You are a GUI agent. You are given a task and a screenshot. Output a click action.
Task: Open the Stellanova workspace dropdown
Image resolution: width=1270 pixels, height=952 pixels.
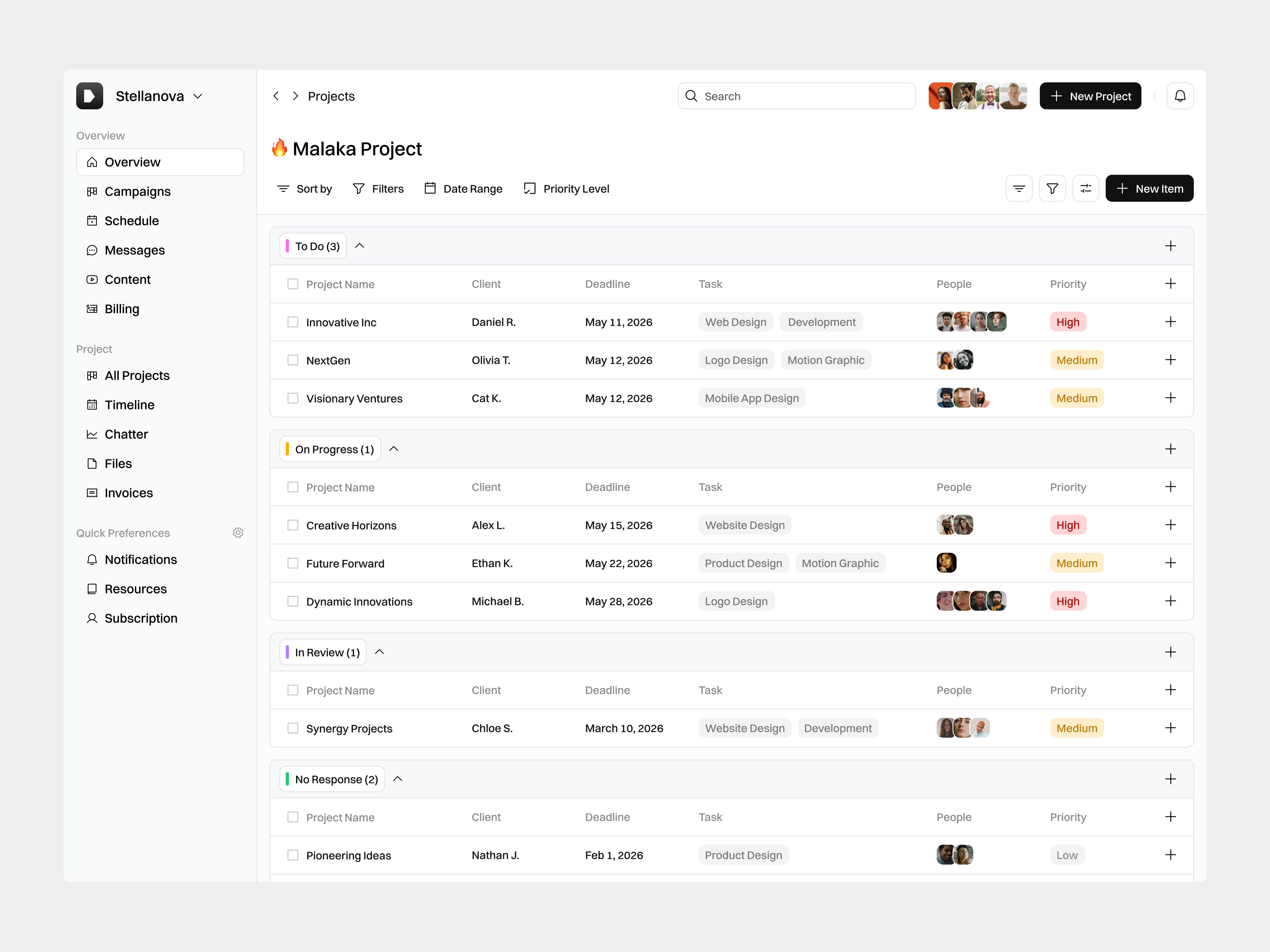tap(198, 96)
